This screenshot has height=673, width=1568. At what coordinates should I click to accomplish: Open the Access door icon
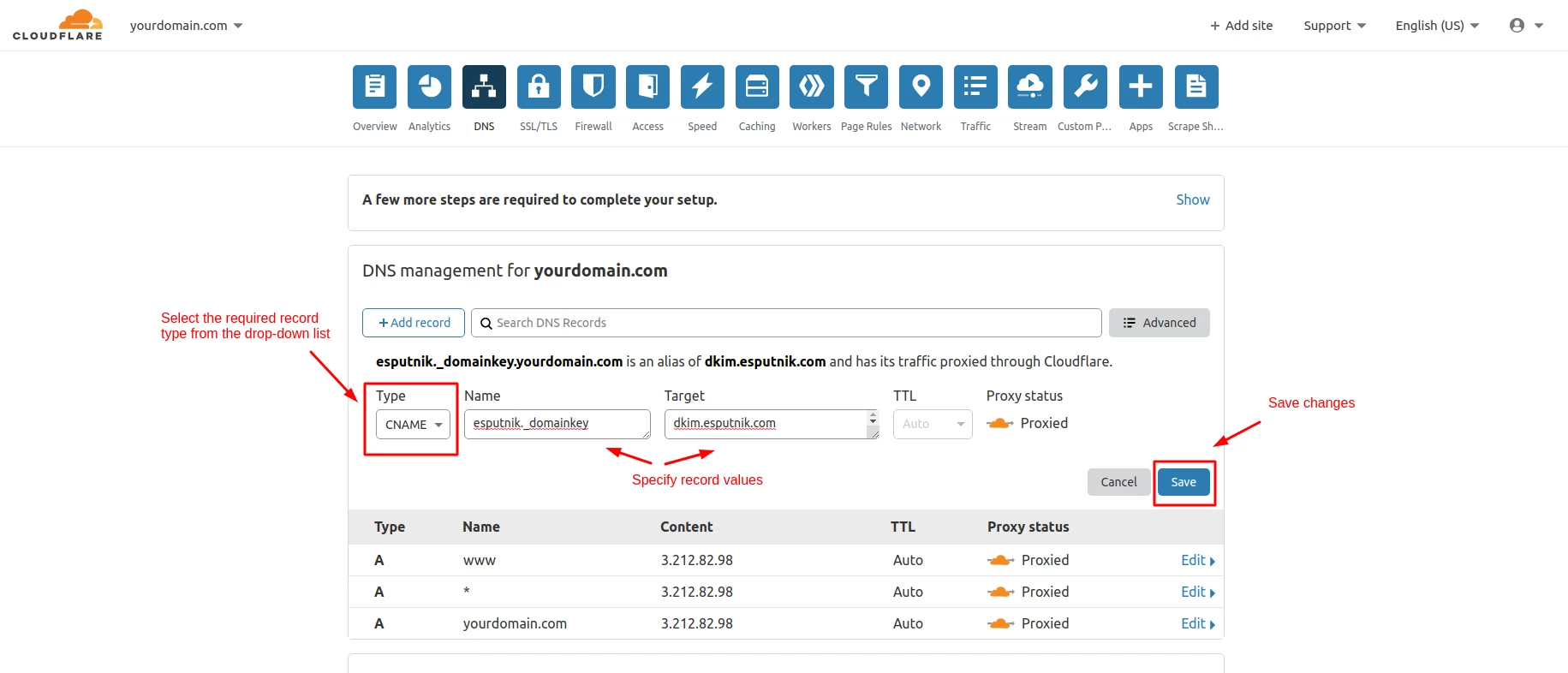[647, 86]
